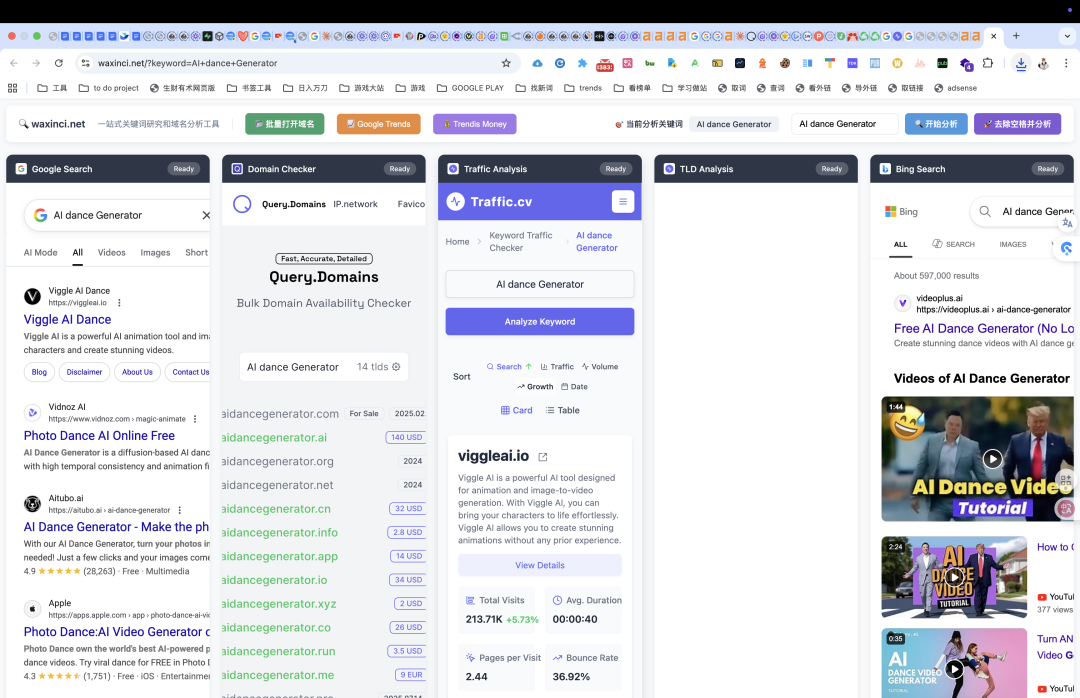Open the to do project bookmarks folder

coord(109,88)
